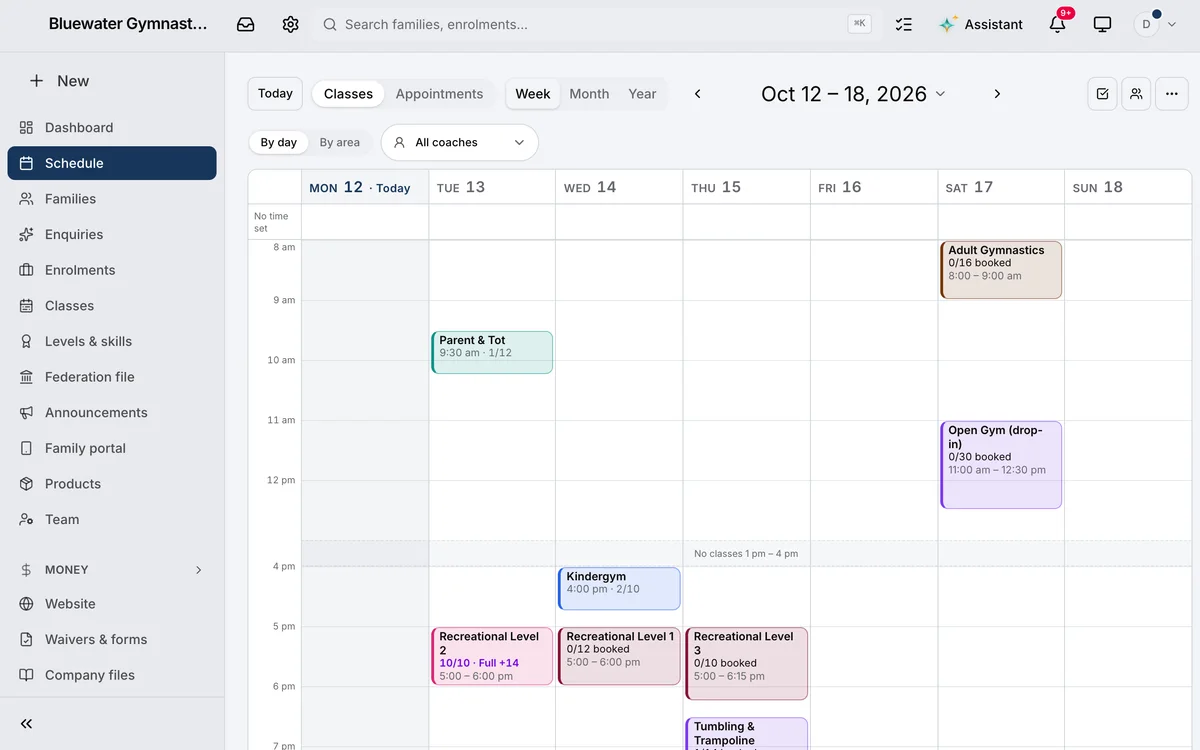Screen dimensions: 1200x750
Task: Select Schedule in sidebar
Action: pos(112,163)
